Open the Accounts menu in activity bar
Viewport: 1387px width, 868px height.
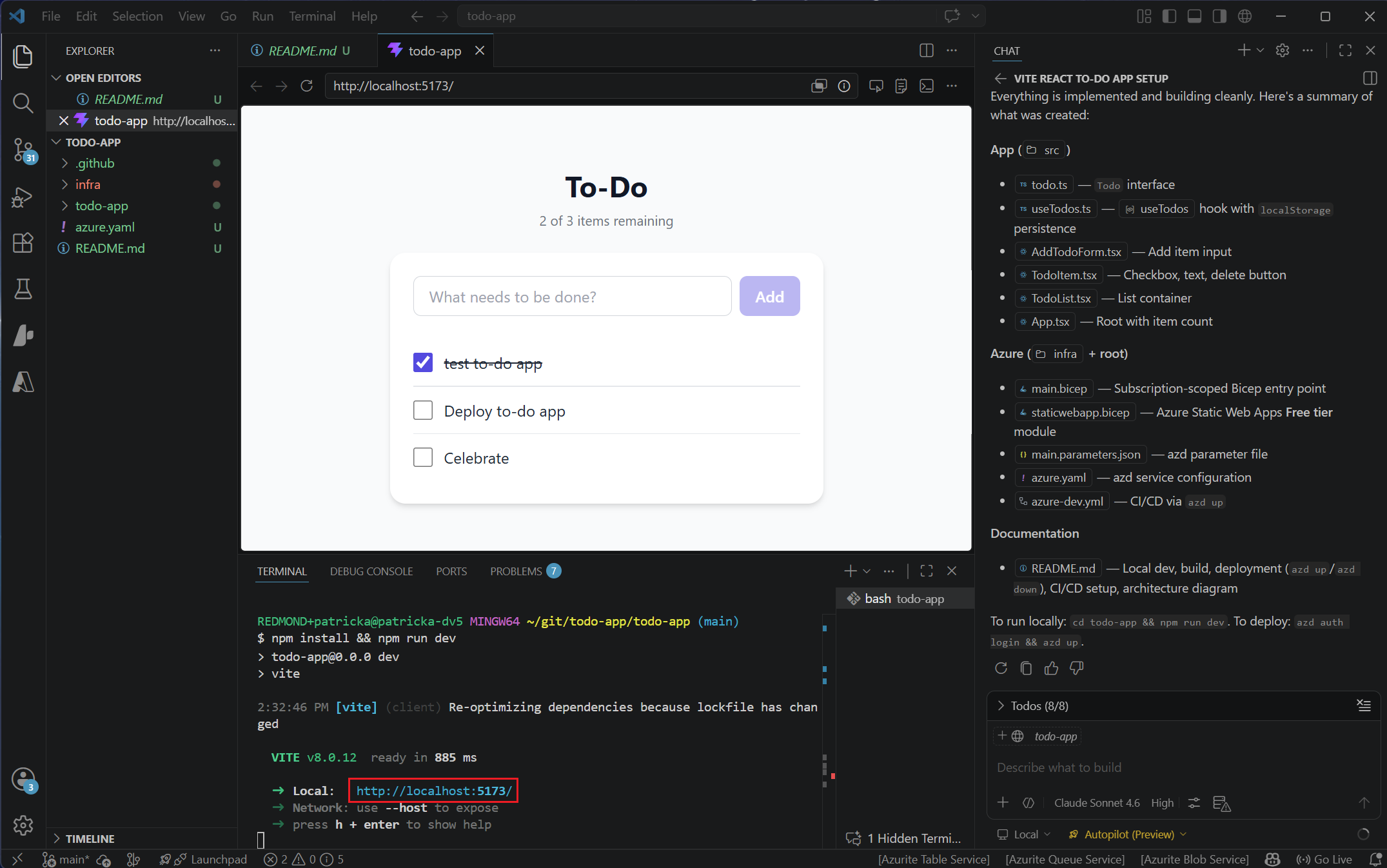pos(23,780)
